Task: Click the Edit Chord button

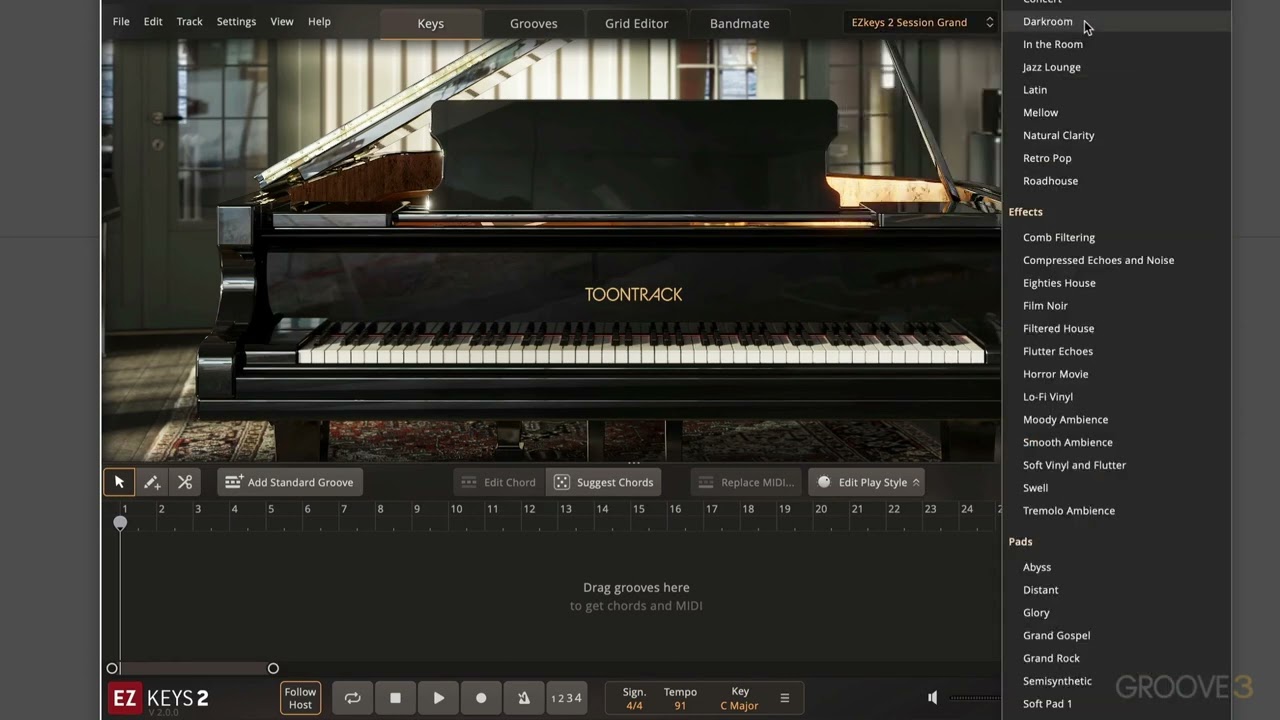Action: tap(499, 482)
